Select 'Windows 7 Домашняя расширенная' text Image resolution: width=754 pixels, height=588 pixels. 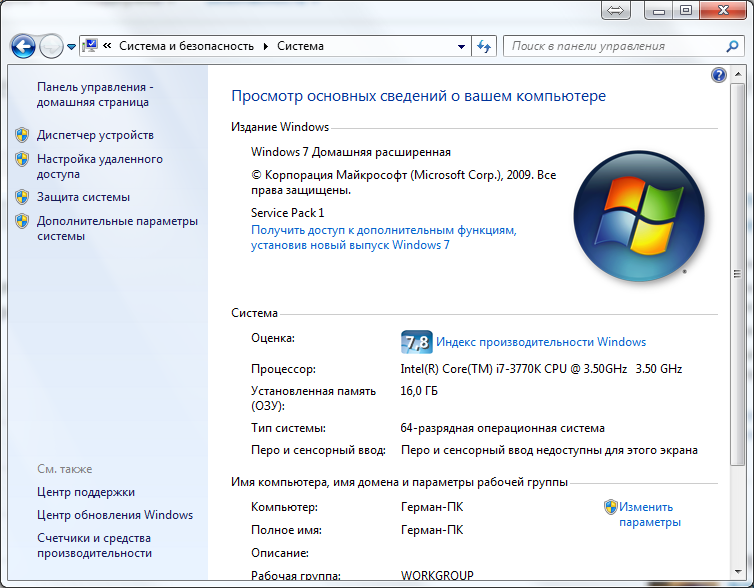[351, 152]
